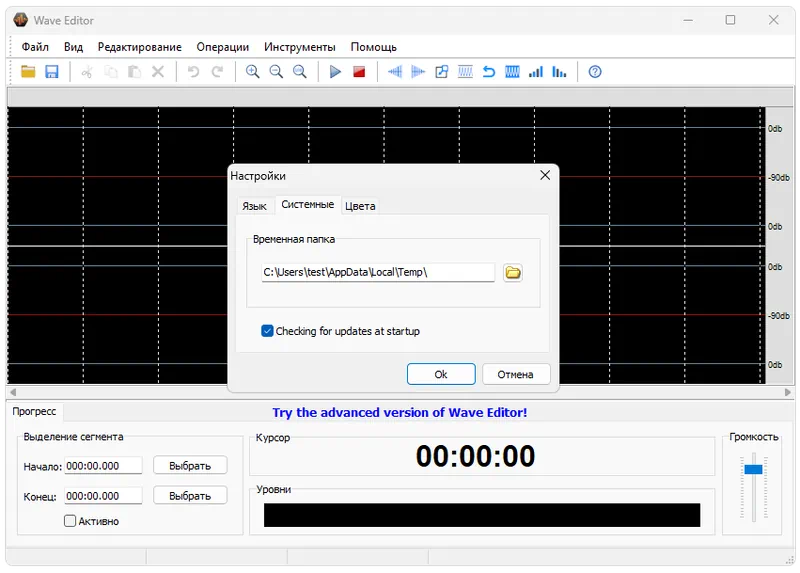This screenshot has width=800, height=573.
Task: Click the Open file folder icon
Action: (x=28, y=72)
